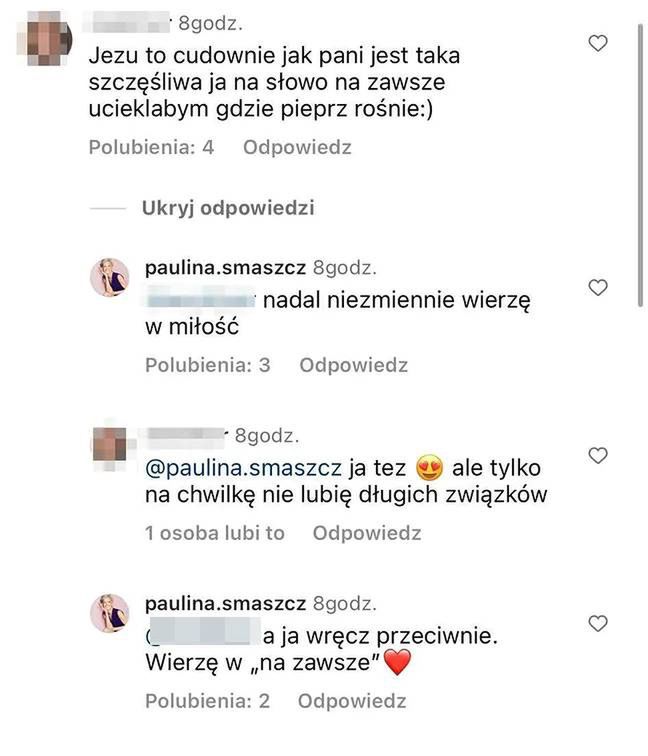This screenshot has height=756, width=648.
Task: Click the vertical scrollbar on the right
Action: tap(640, 164)
